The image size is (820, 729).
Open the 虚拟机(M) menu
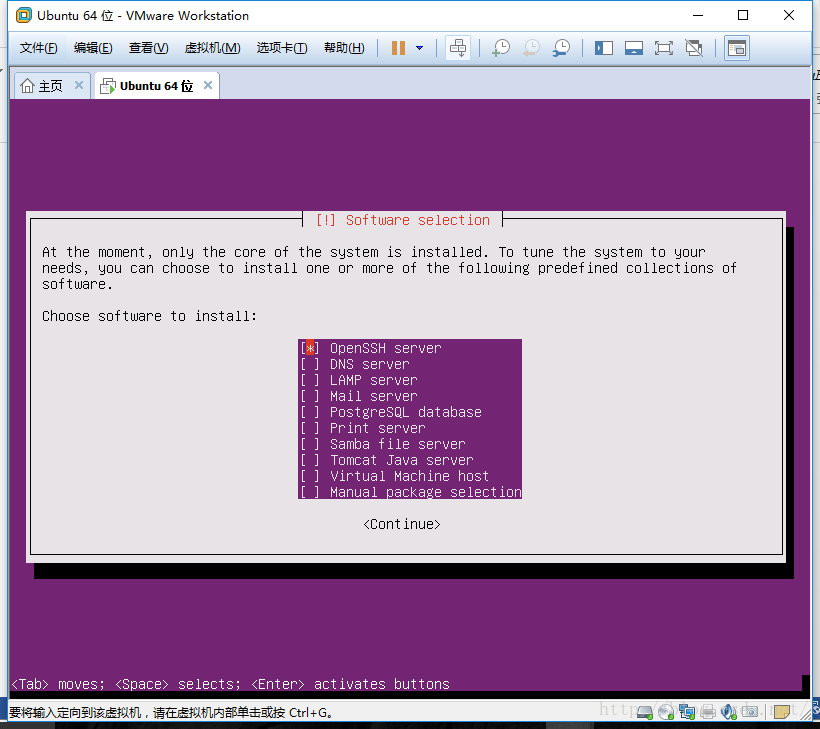[x=212, y=48]
